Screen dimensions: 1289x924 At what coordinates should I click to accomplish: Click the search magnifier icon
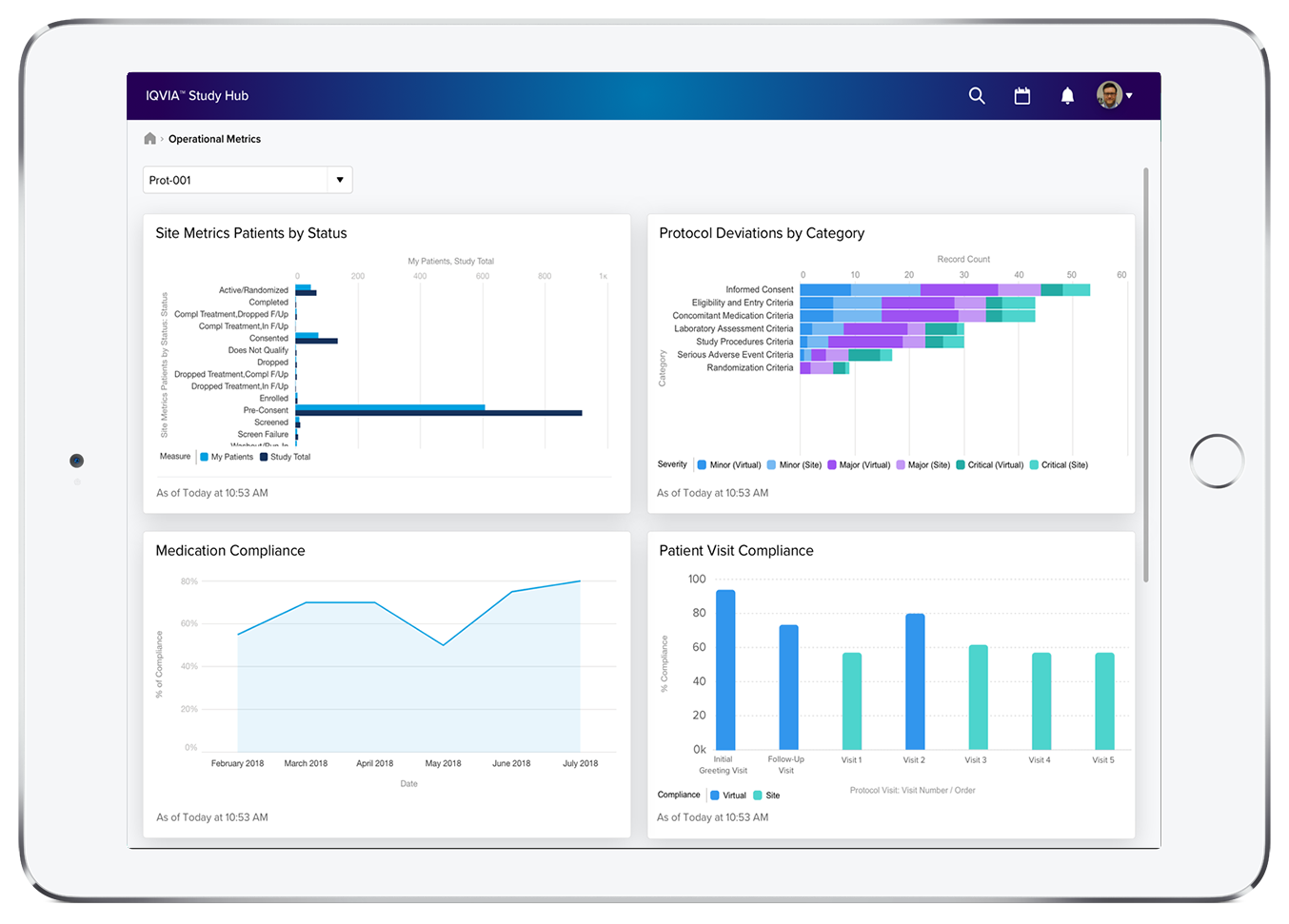[x=977, y=96]
